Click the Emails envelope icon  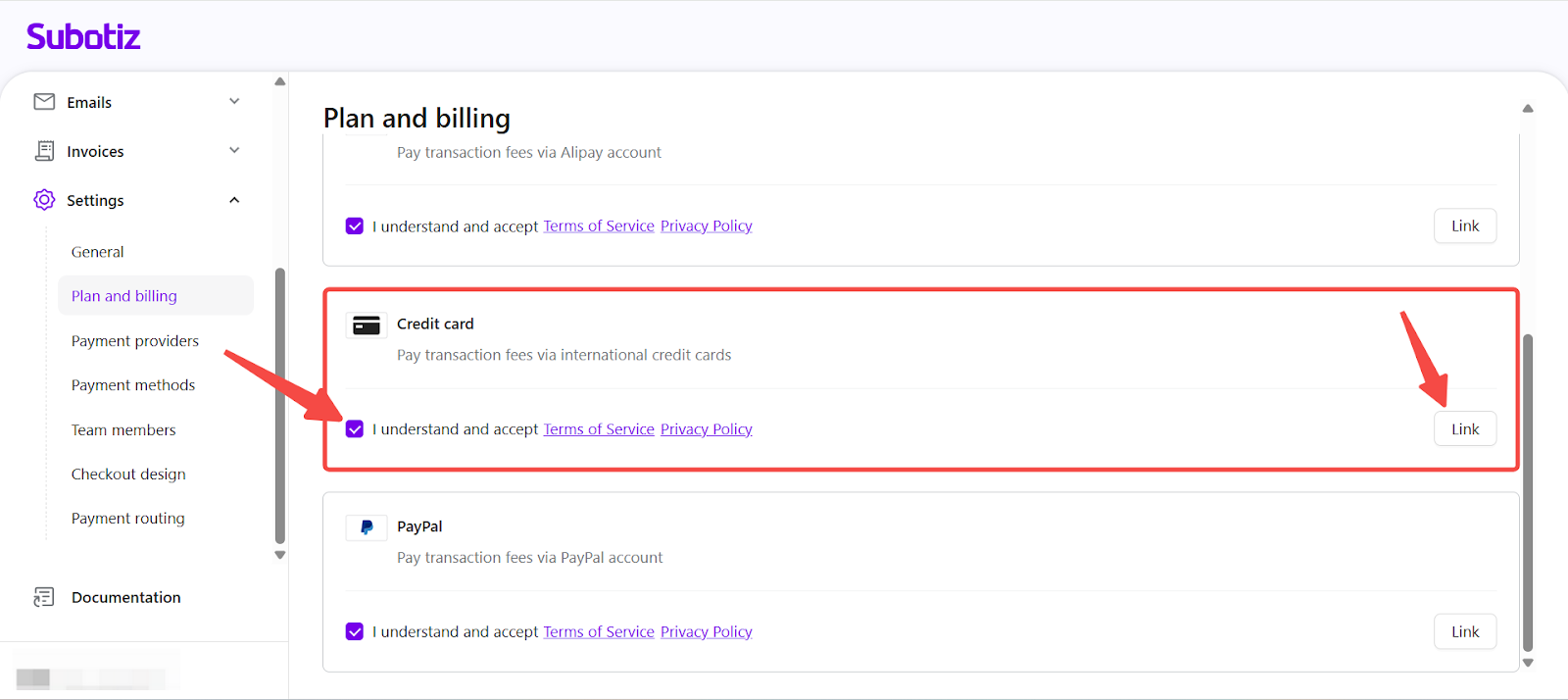[44, 102]
